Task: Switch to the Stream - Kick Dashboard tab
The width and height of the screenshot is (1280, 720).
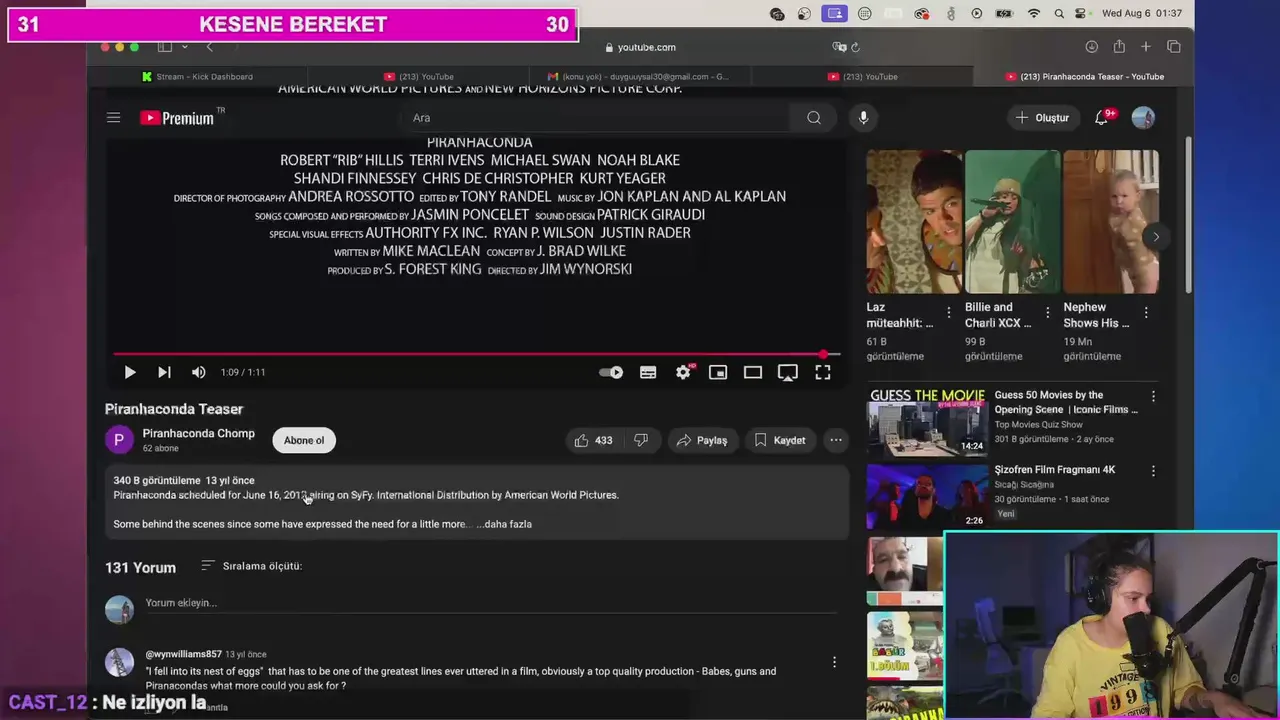Action: [197, 76]
